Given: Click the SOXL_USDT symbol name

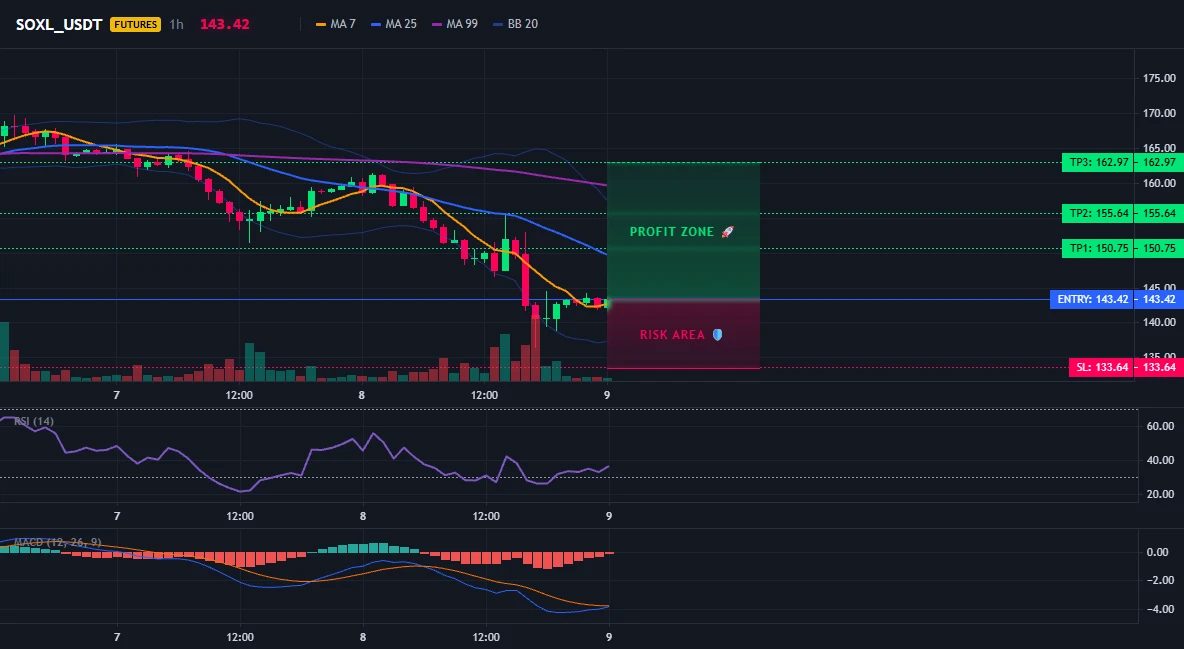Looking at the screenshot, I should (x=59, y=24).
